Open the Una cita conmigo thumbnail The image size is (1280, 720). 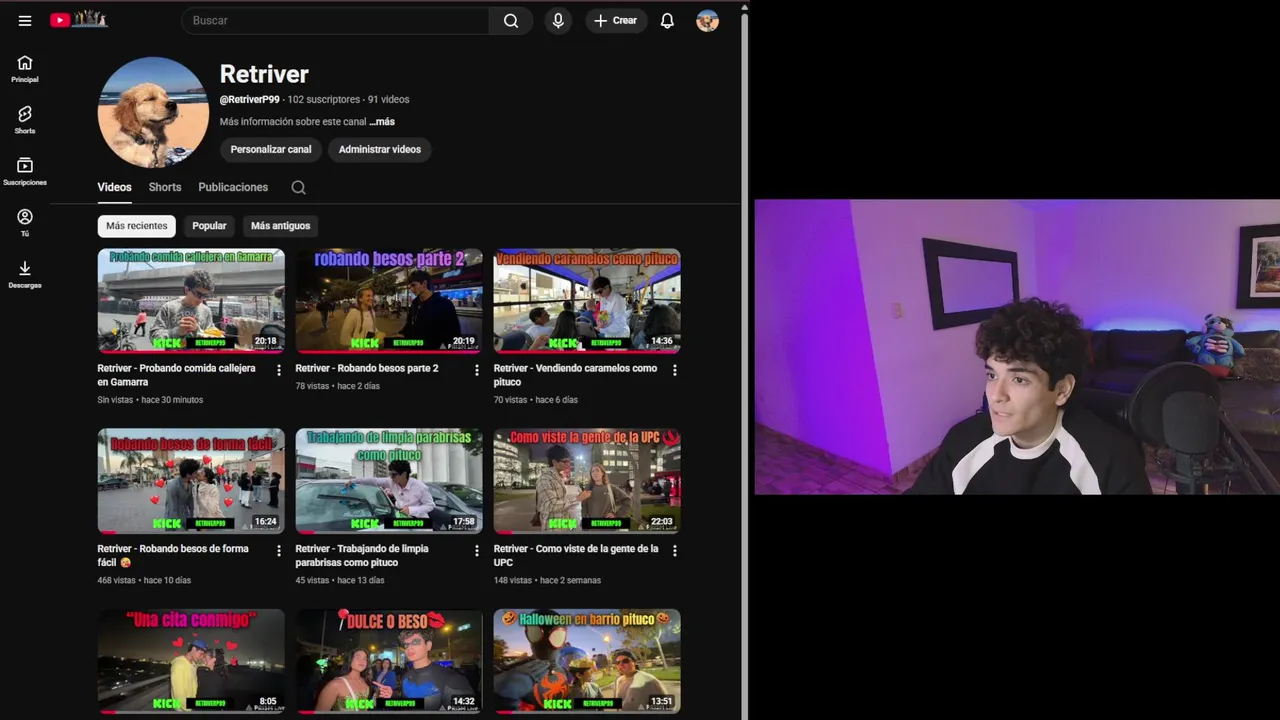click(x=191, y=661)
